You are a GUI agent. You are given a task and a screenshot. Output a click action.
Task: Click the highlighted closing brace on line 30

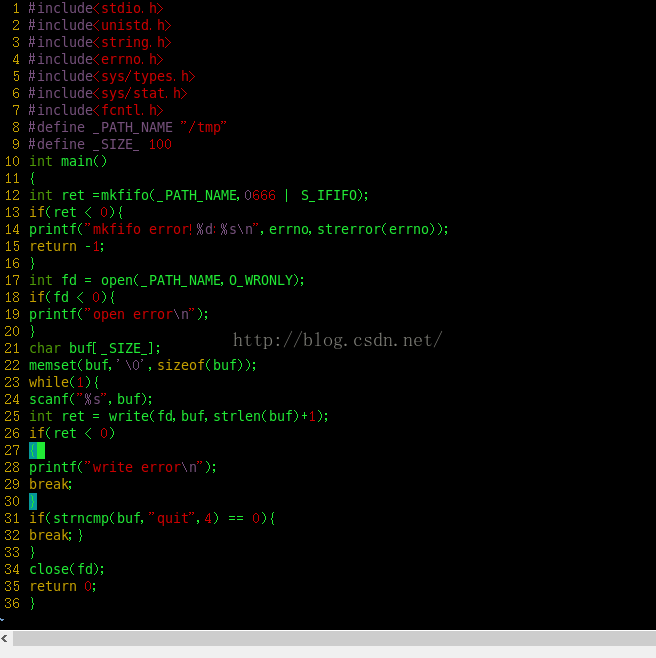[x=33, y=501]
